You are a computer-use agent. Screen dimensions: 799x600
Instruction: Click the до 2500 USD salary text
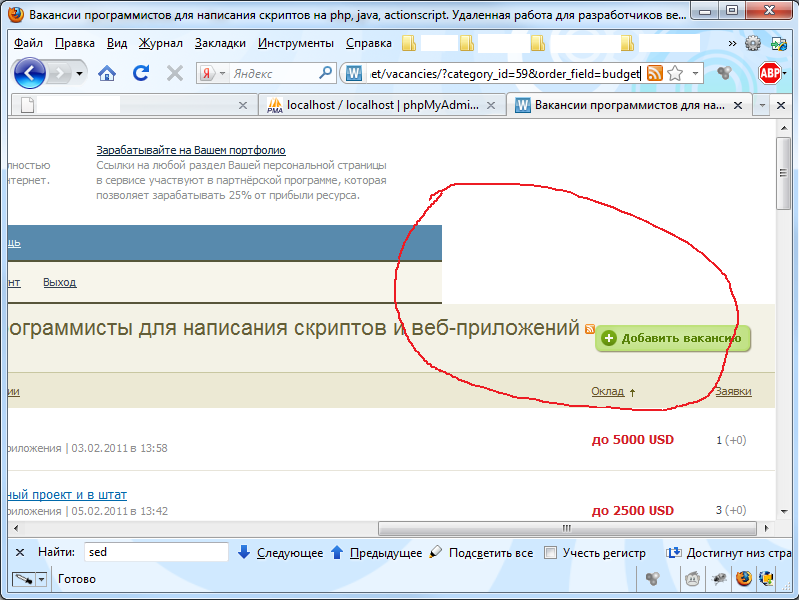(x=632, y=510)
